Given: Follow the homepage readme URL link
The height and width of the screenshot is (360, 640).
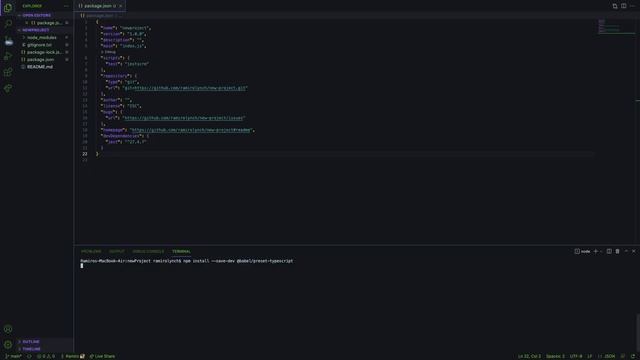Looking at the screenshot, I should tap(191, 130).
